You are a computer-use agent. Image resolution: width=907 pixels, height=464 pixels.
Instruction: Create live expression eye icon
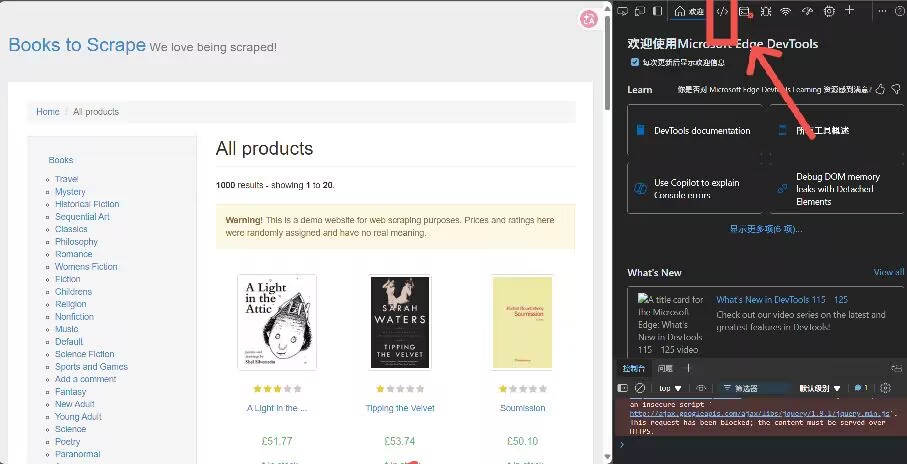click(702, 388)
